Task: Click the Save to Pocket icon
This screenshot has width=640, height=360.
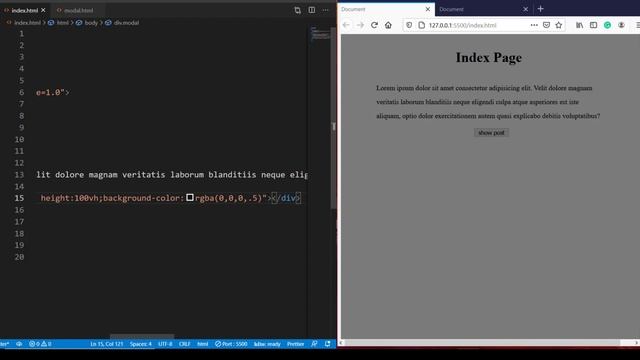Action: point(547,25)
